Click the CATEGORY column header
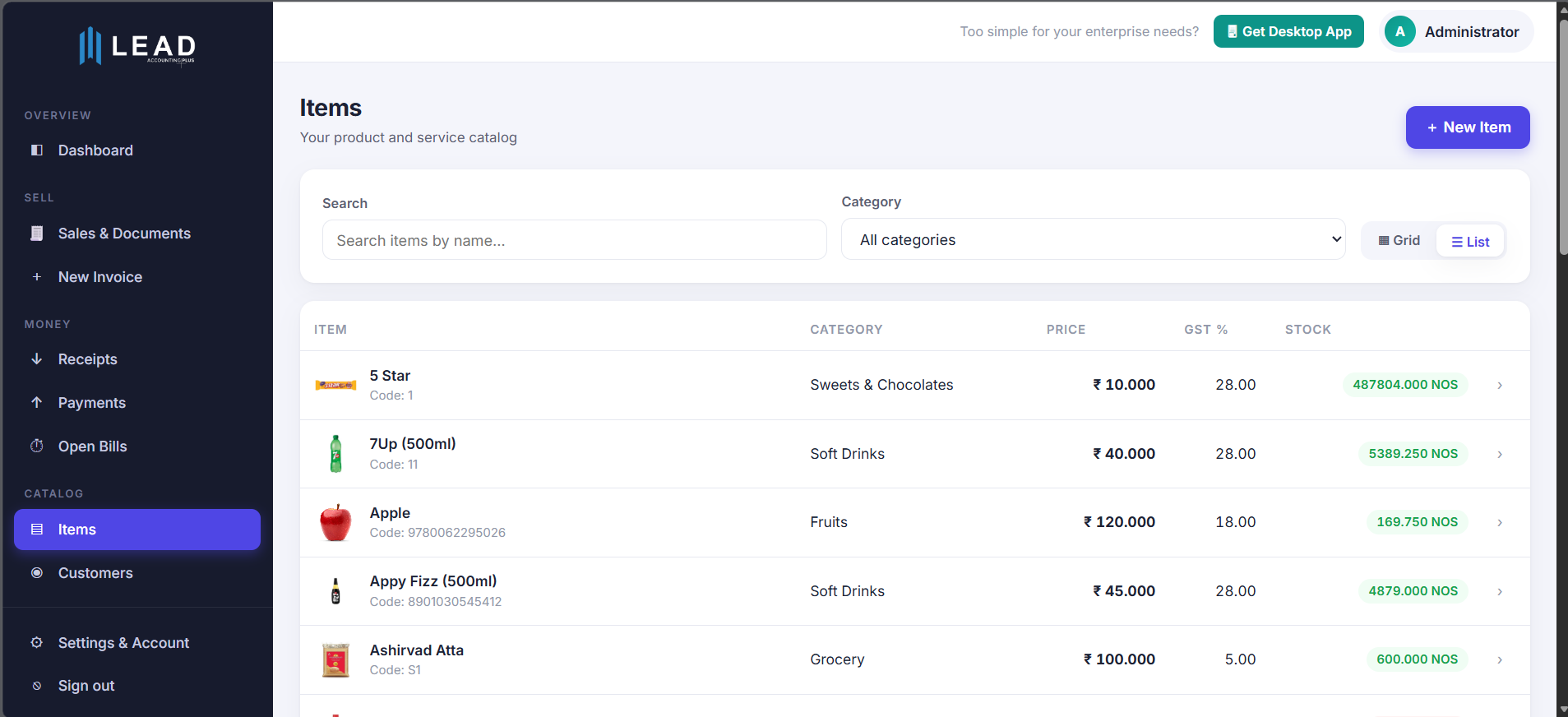Image resolution: width=1568 pixels, height=717 pixels. coord(846,330)
